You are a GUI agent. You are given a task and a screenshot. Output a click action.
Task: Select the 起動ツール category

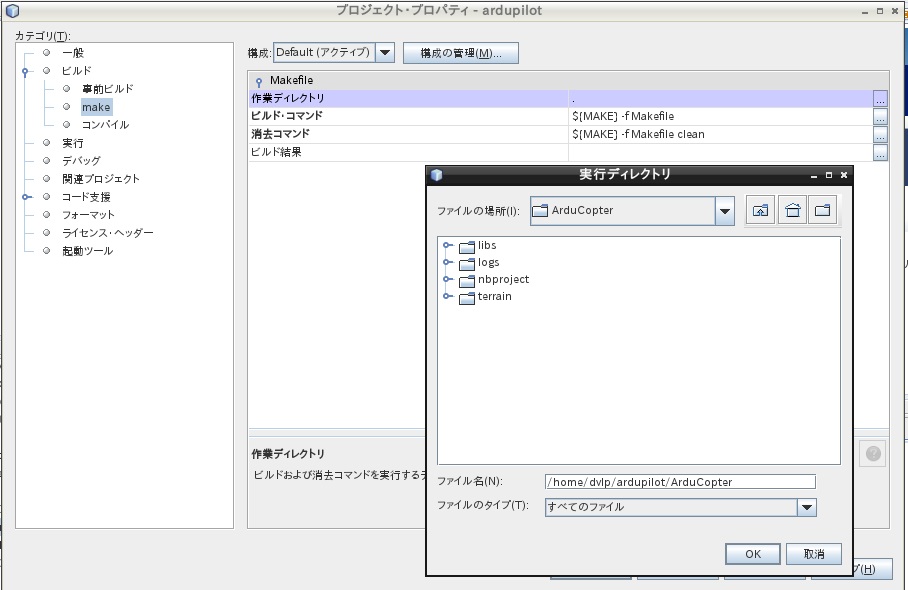87,251
